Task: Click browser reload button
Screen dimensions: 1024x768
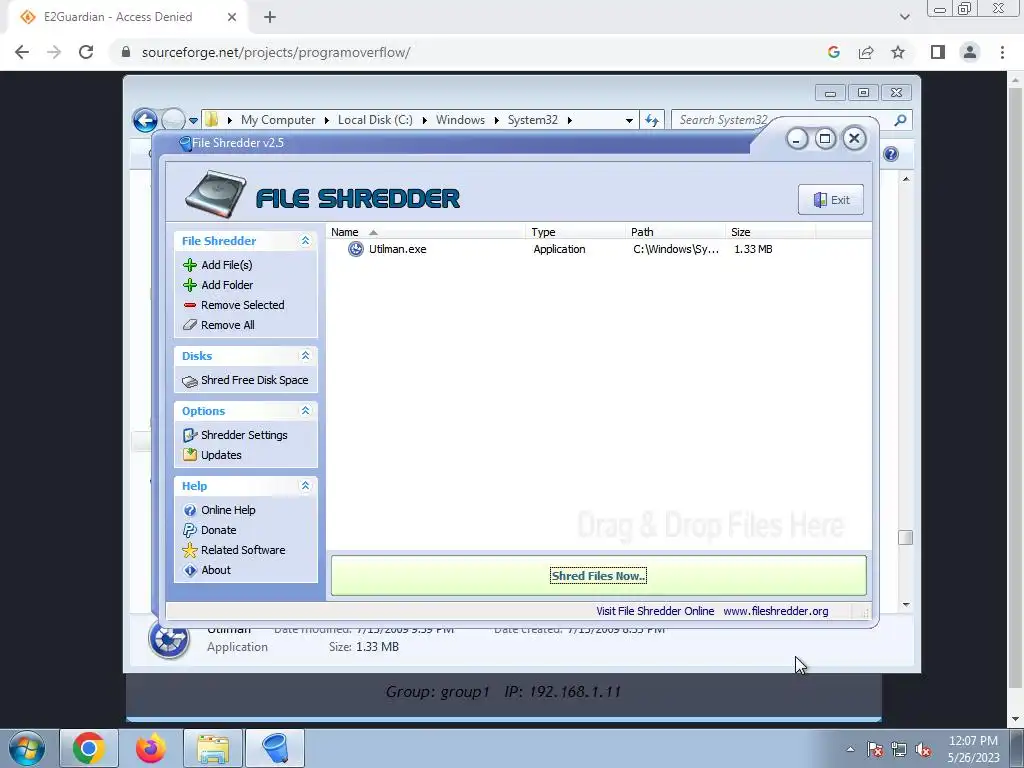Action: click(86, 52)
